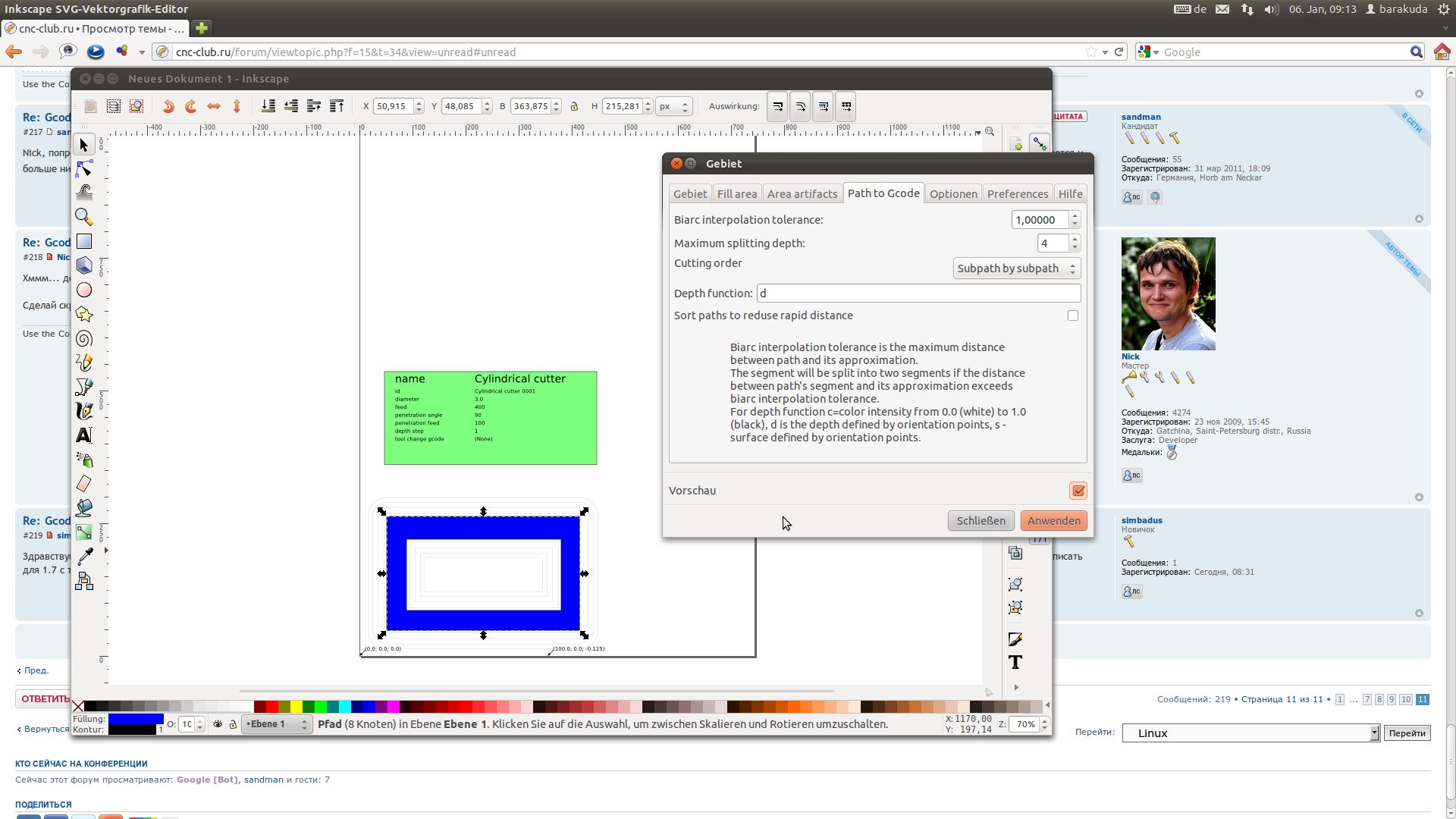The width and height of the screenshot is (1456, 819).
Task: Select the Rectangle tool
Action: pyautogui.click(x=84, y=241)
